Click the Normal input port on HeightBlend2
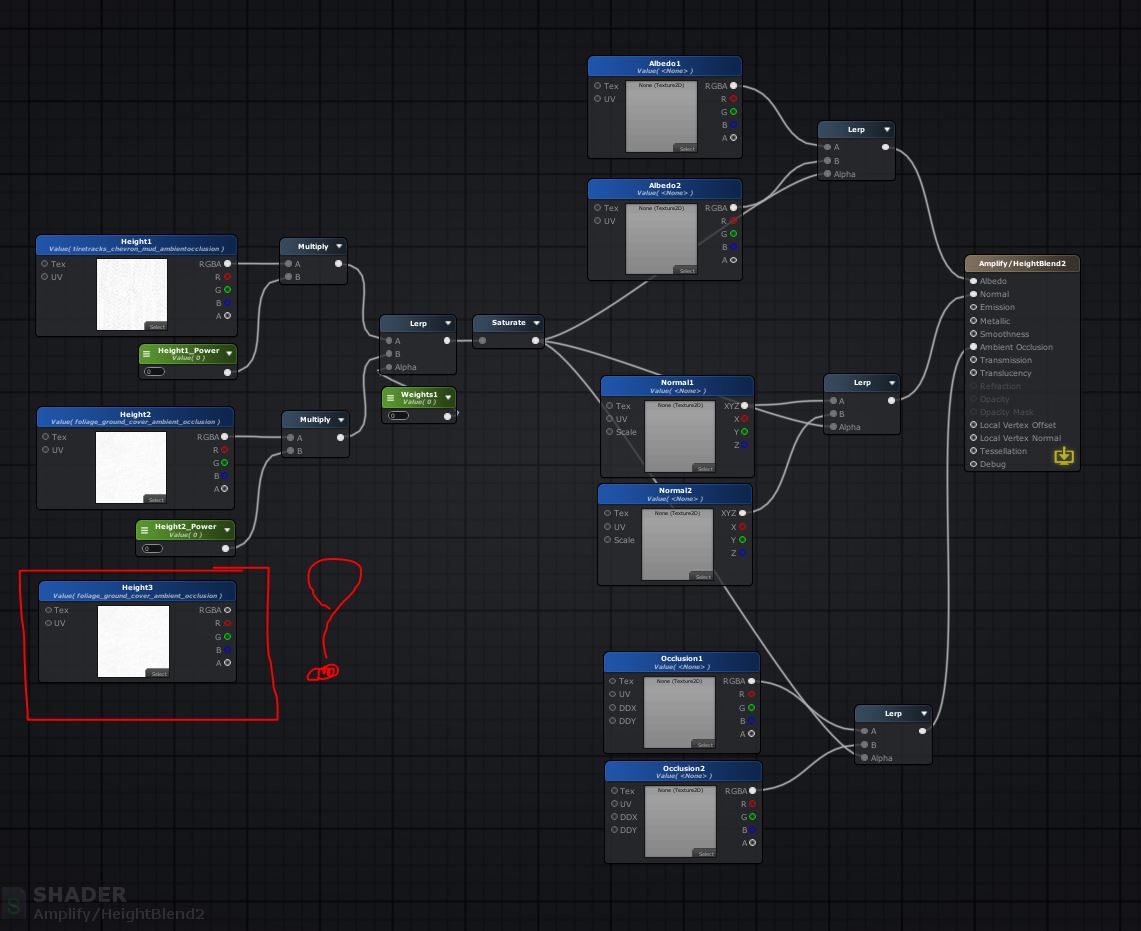The image size is (1141, 931). click(974, 294)
